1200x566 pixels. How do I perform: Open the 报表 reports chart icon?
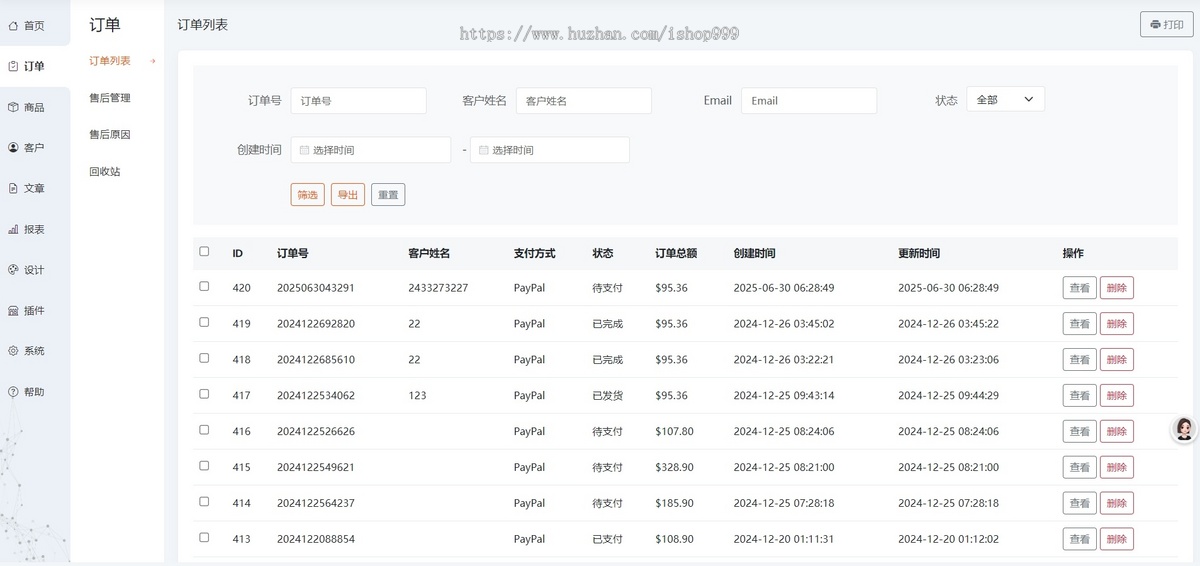[13, 229]
